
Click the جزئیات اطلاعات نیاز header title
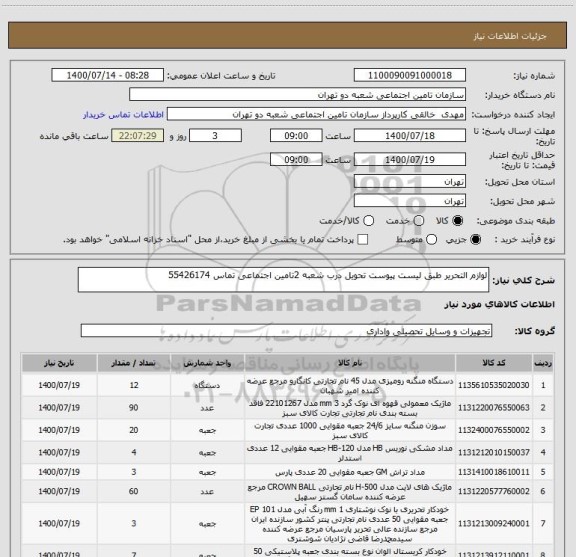tap(510, 36)
